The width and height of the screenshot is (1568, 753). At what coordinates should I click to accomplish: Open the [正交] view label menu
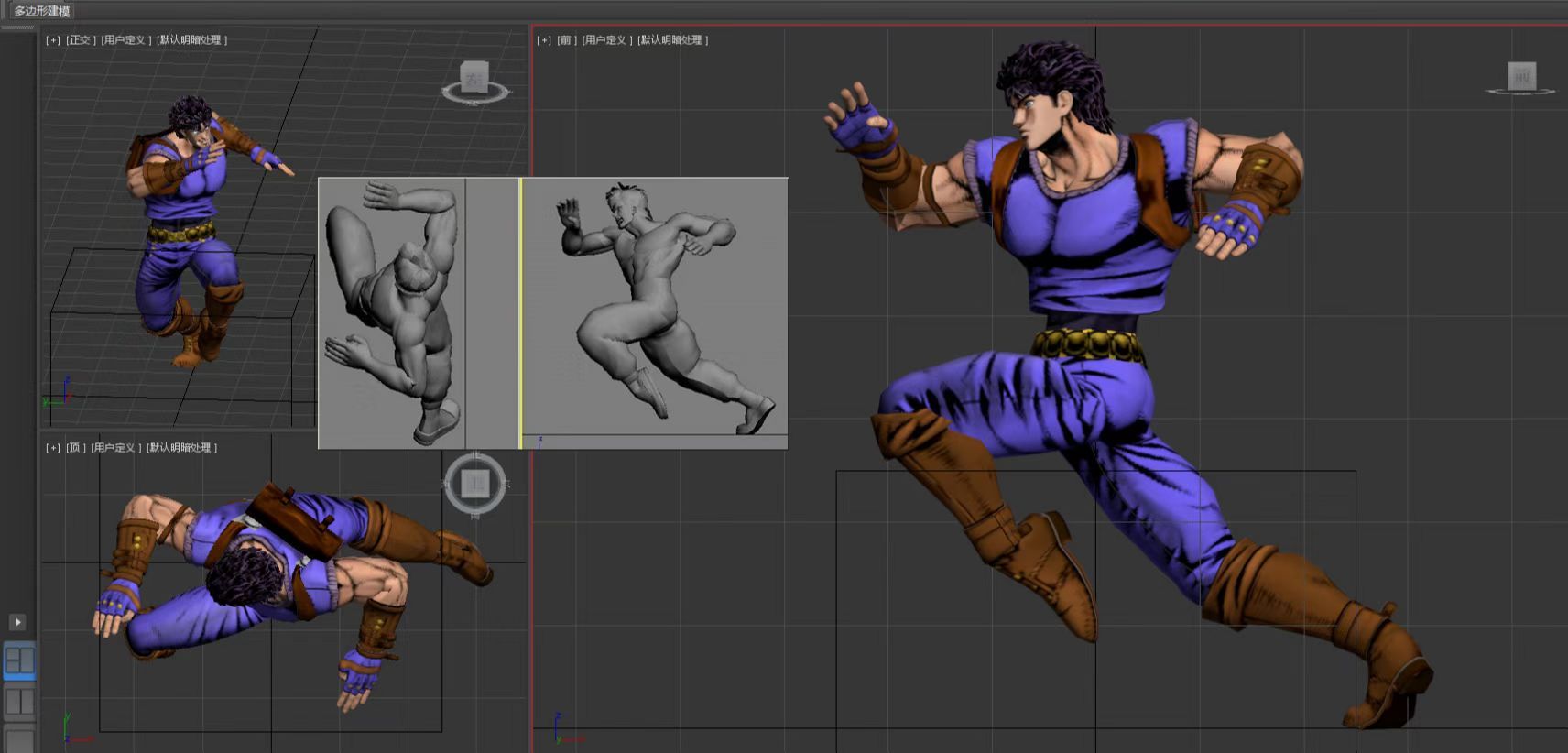coord(81,40)
